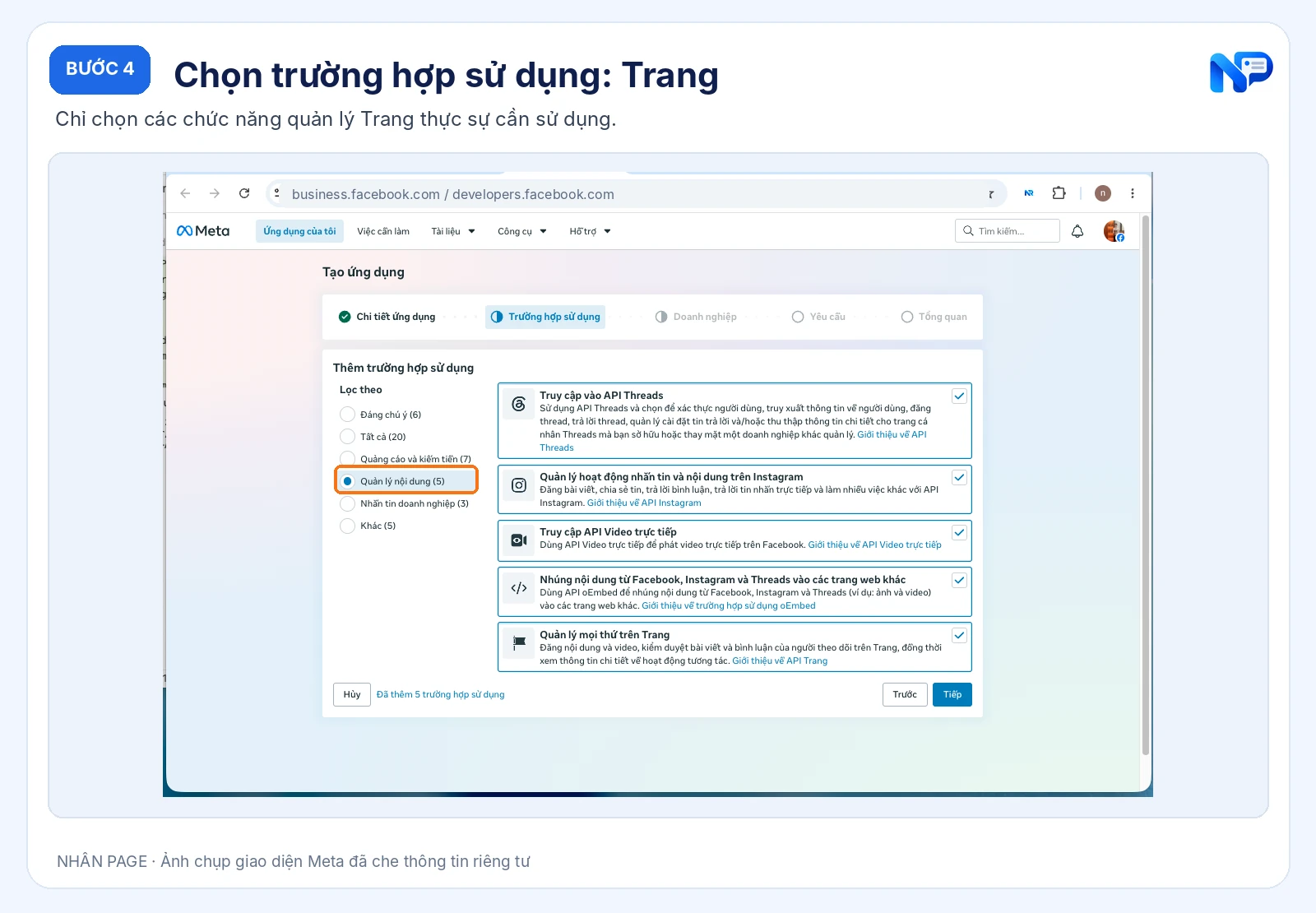
Task: Open Ứng dụng của tôi tab
Action: pos(299,231)
